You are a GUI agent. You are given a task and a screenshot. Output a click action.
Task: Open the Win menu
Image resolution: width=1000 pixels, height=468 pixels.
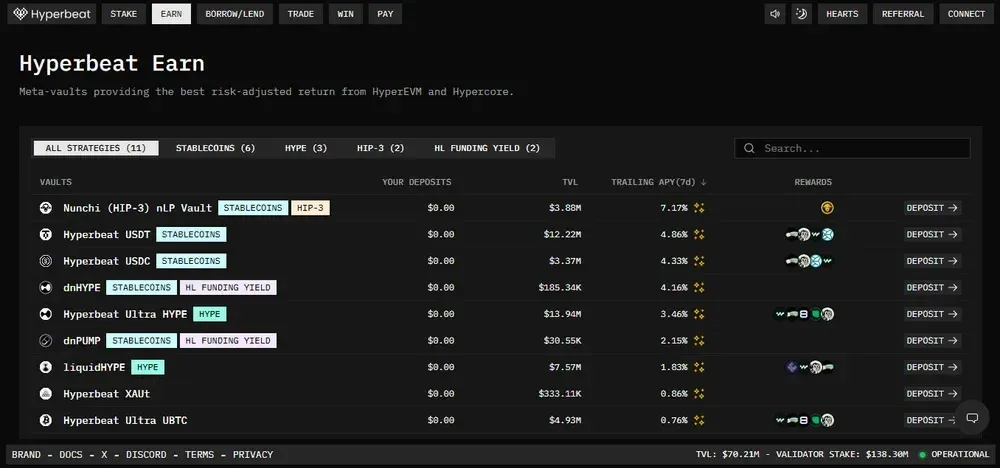point(346,13)
